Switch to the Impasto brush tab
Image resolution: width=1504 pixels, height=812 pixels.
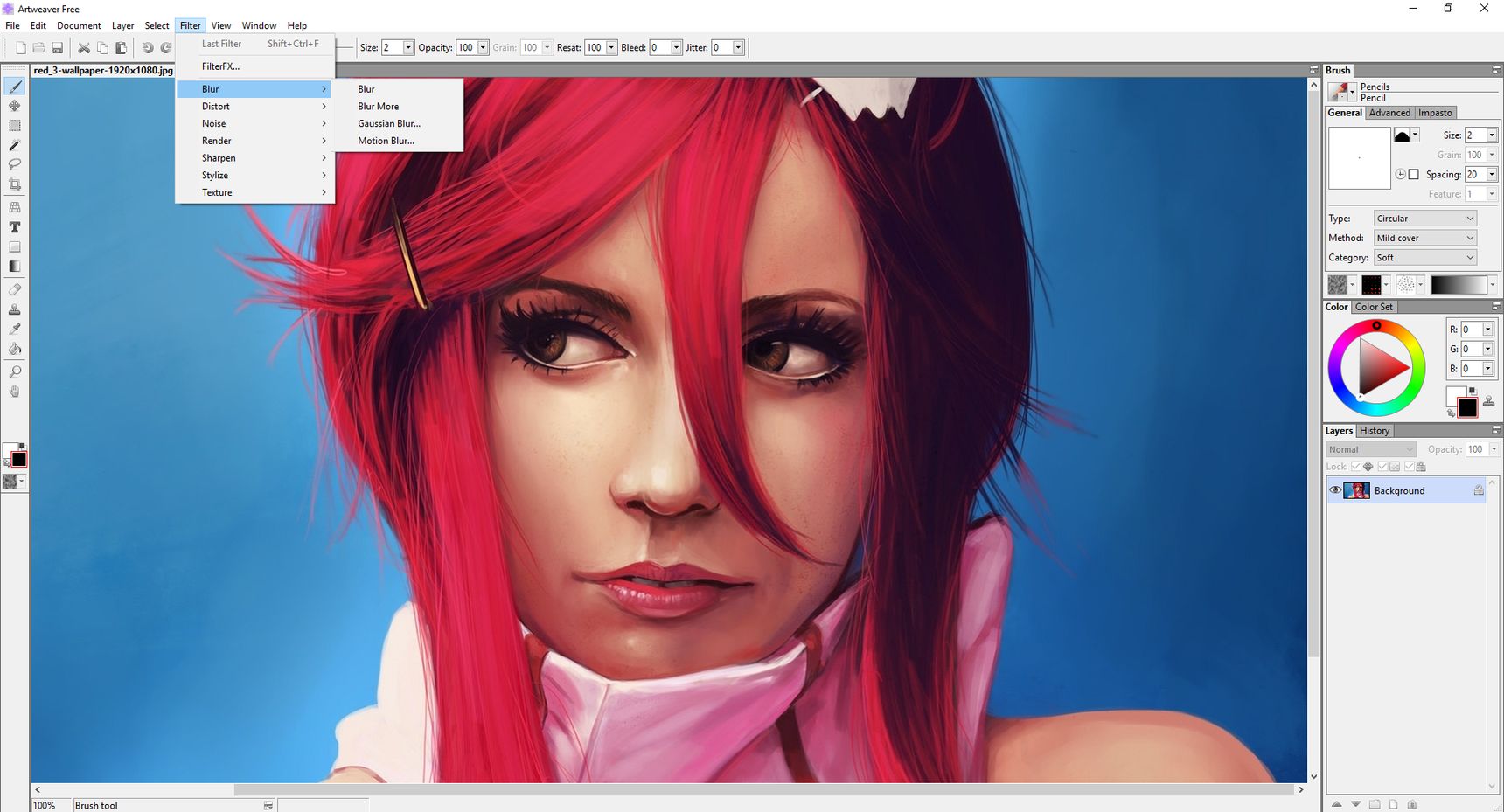tap(1435, 113)
